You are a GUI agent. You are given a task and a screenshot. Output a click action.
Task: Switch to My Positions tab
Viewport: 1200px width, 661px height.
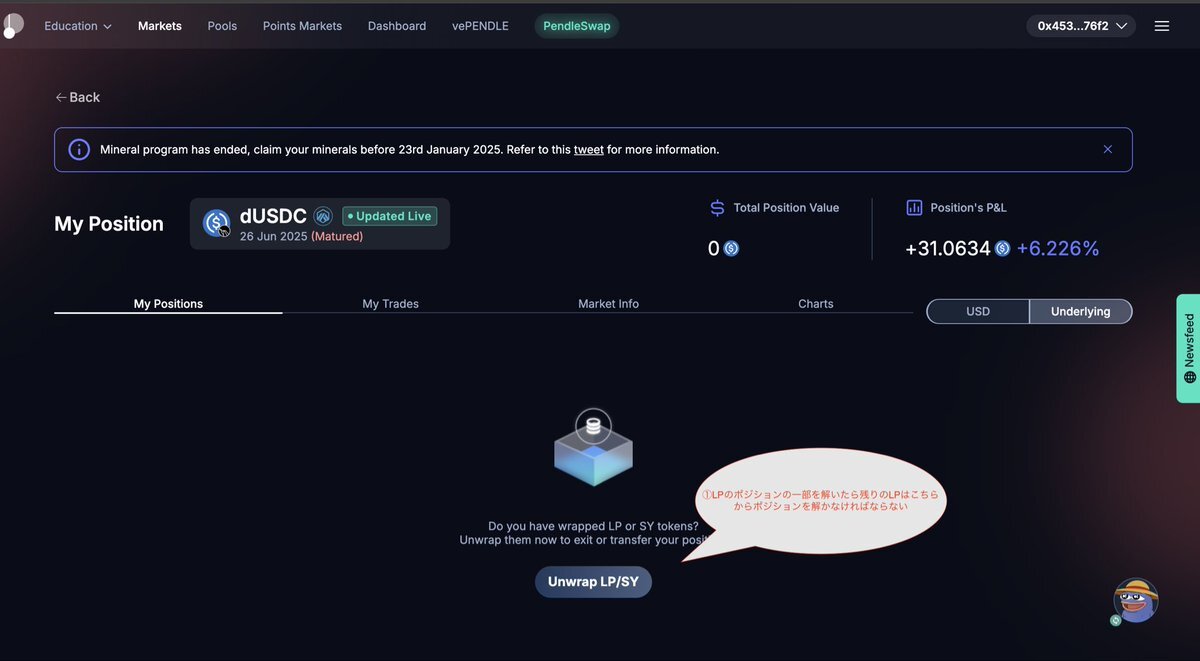pyautogui.click(x=168, y=304)
